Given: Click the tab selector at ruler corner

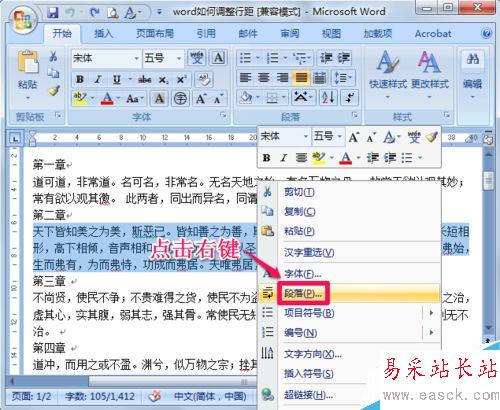Looking at the screenshot, I should 15,138.
